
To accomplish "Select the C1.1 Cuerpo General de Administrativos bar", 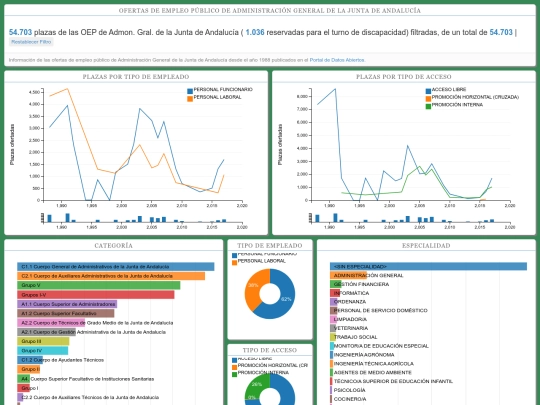I will [116, 267].
